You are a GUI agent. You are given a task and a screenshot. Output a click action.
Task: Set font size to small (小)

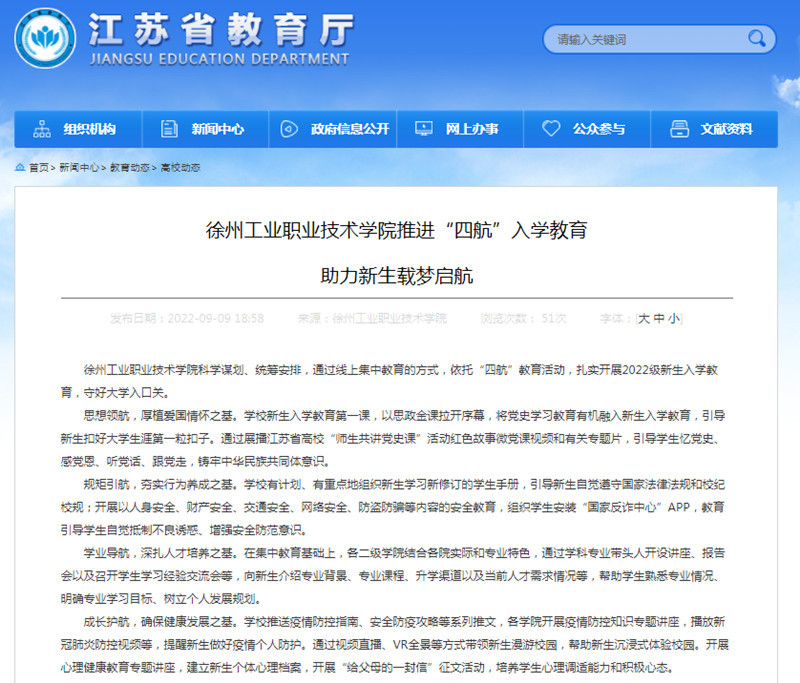674,318
